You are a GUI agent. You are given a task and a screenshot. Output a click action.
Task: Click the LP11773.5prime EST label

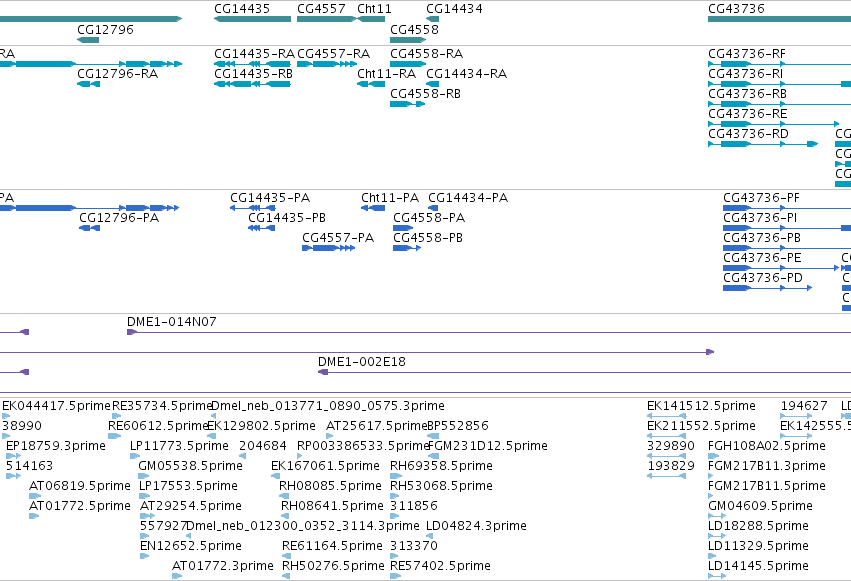(x=179, y=446)
